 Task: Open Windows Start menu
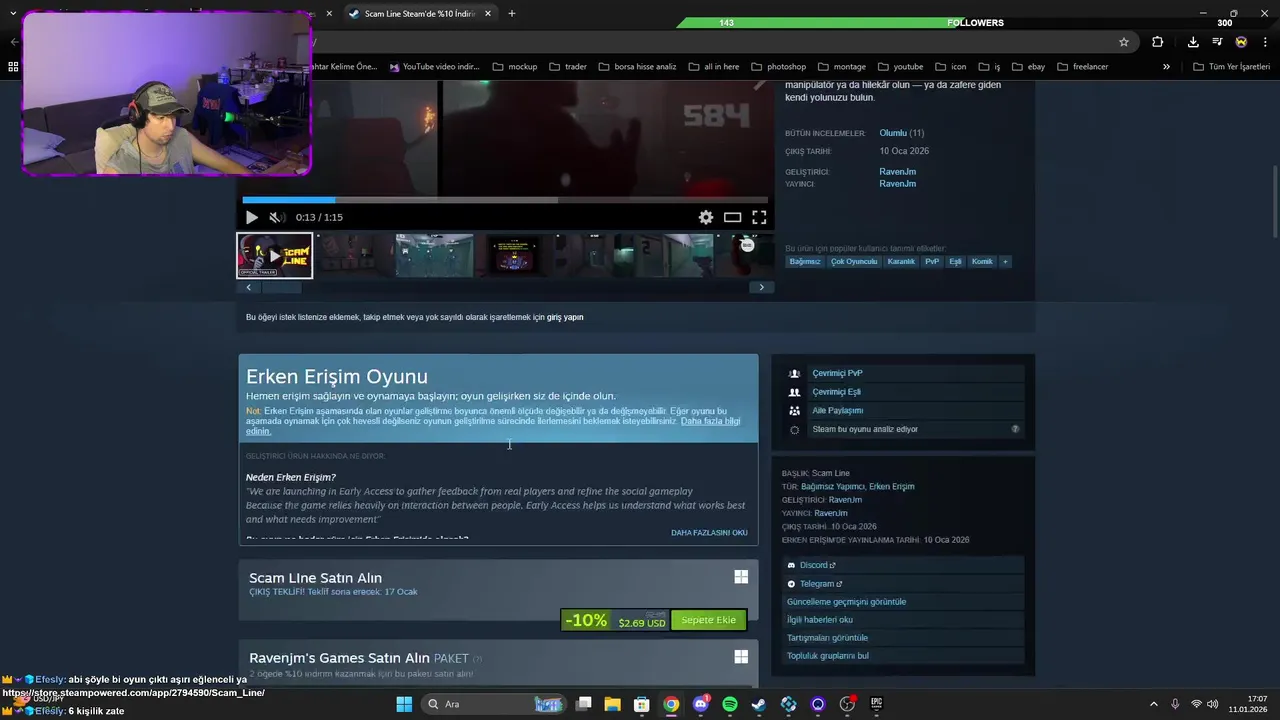(x=404, y=704)
